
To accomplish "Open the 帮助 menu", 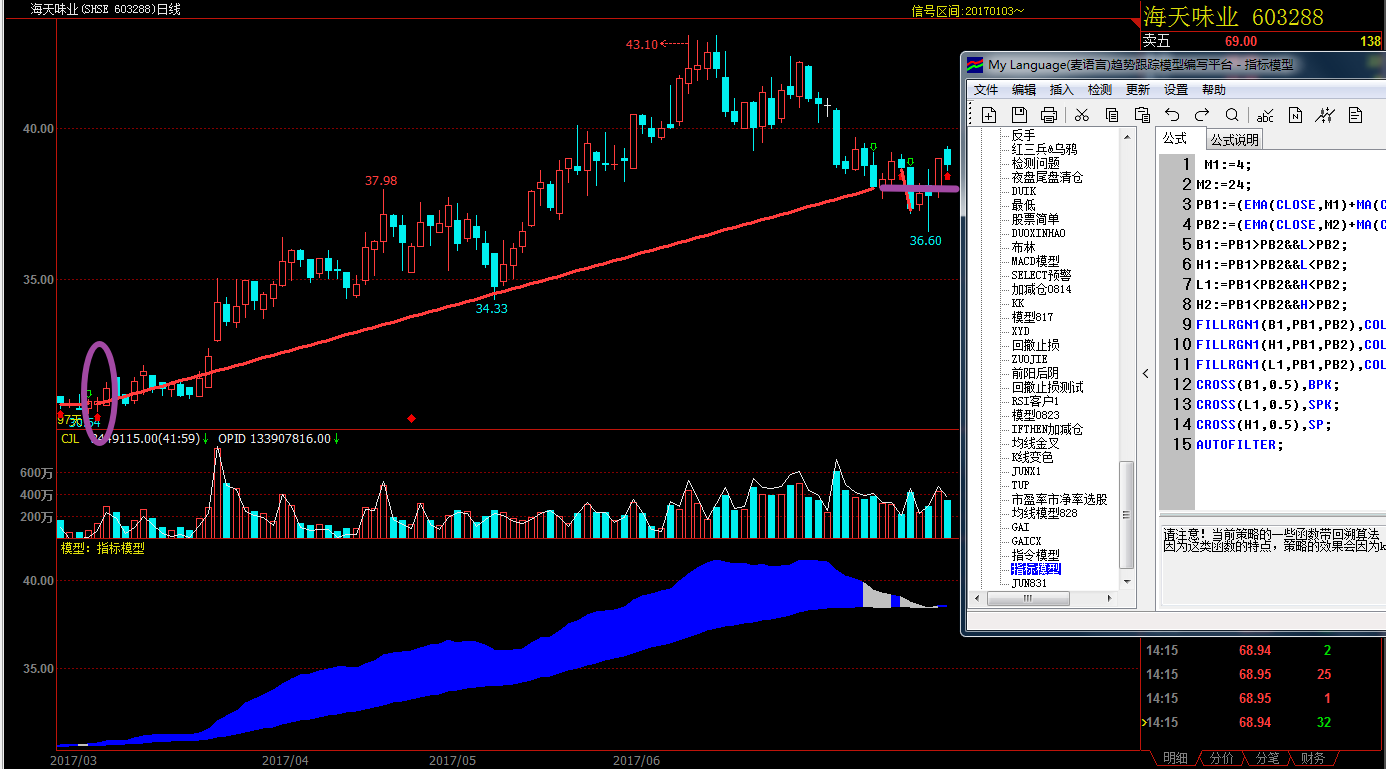I will (x=1214, y=90).
